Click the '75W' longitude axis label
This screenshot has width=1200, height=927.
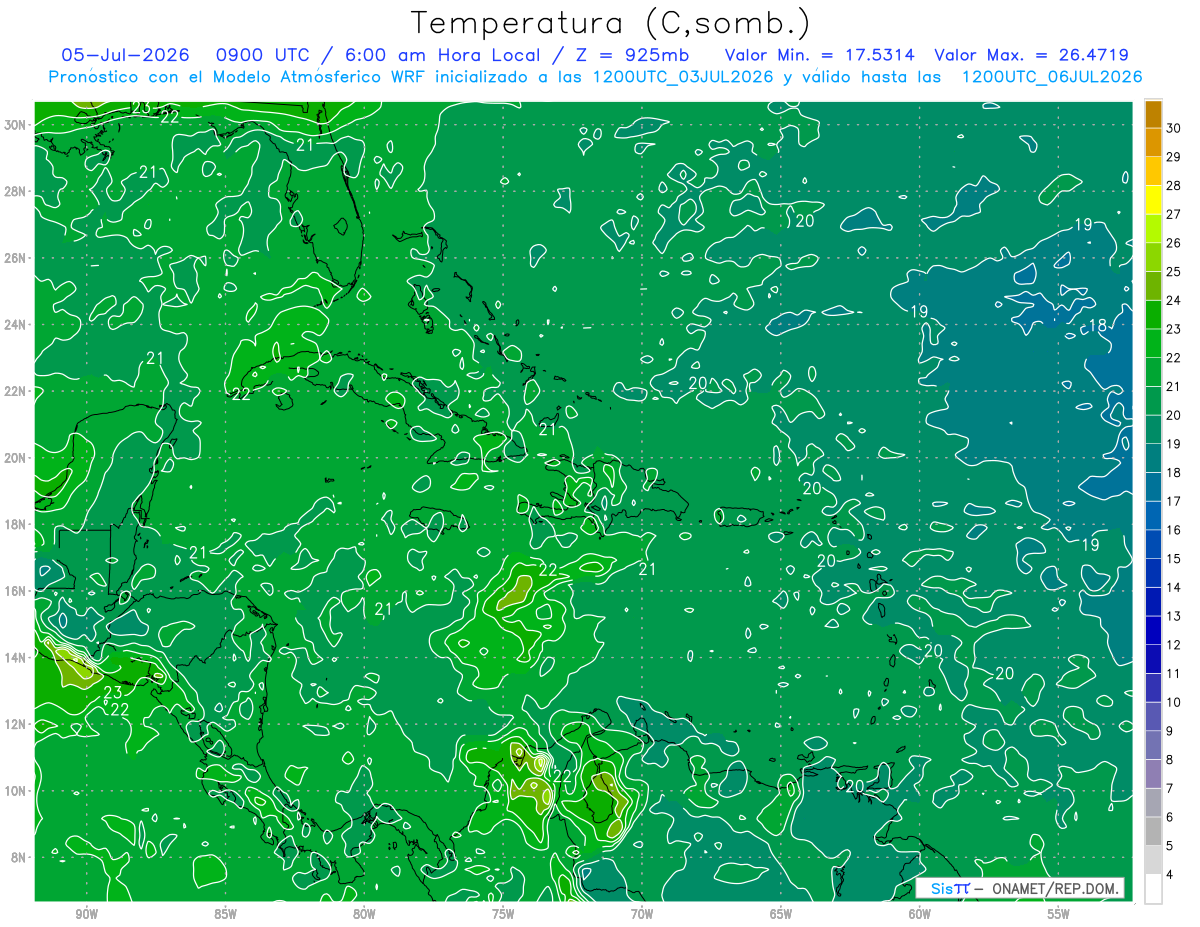pos(503,914)
